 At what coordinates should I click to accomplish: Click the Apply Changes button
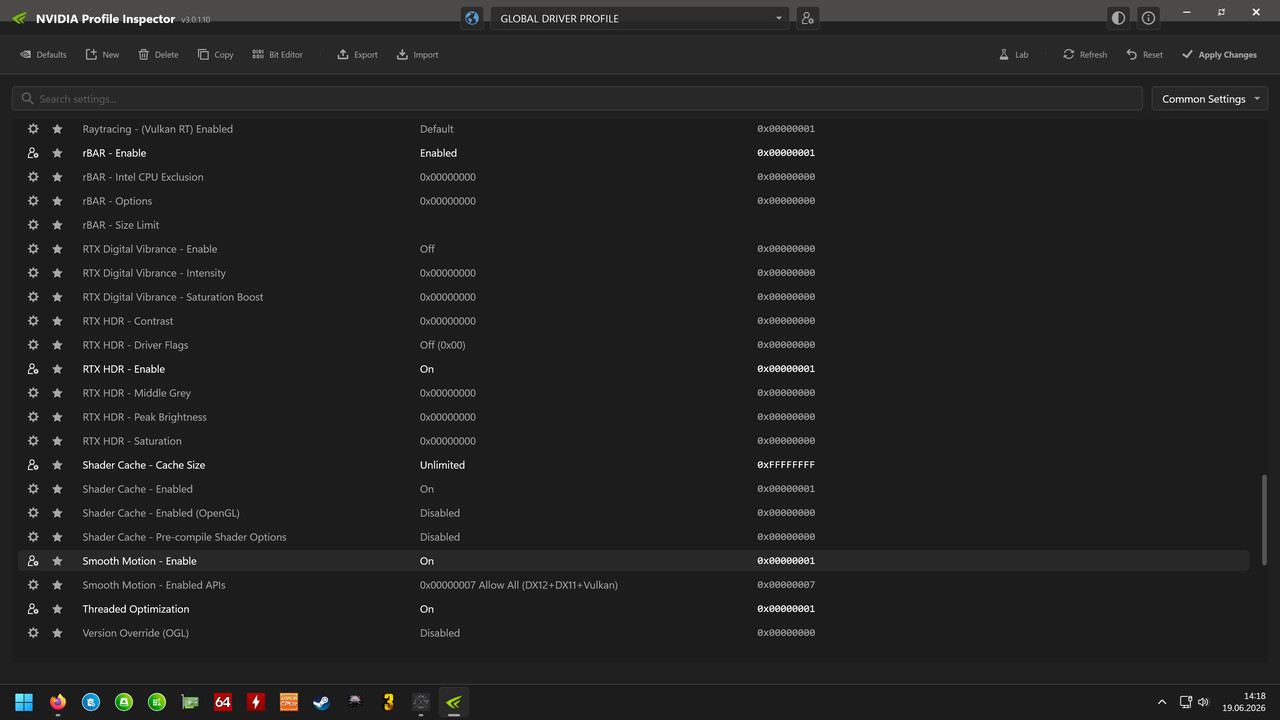[x=1219, y=55]
